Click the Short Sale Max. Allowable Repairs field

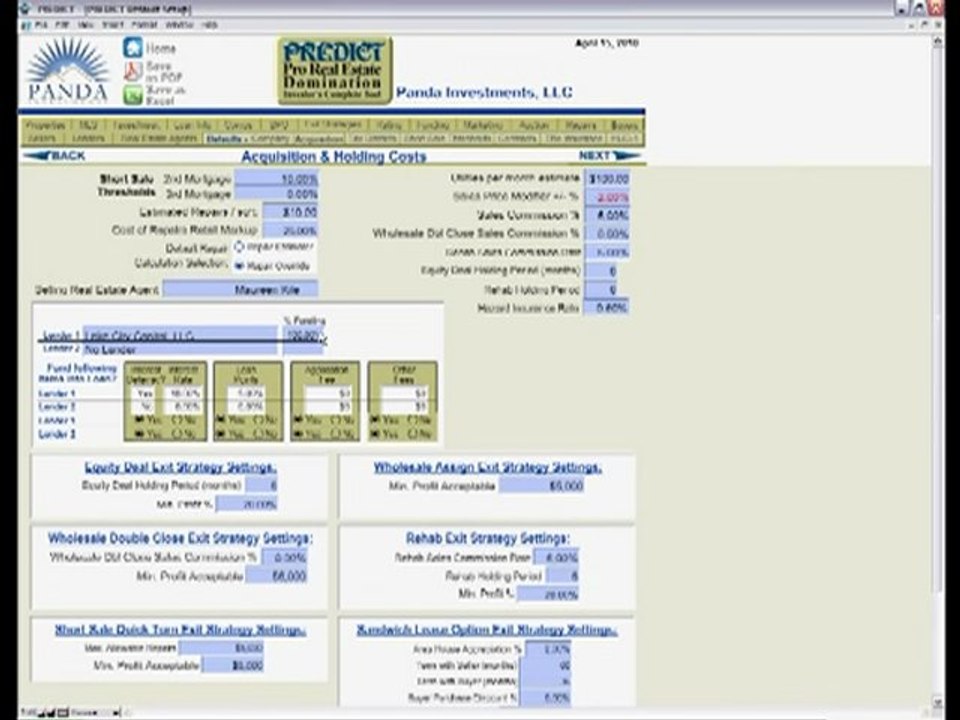click(x=221, y=647)
